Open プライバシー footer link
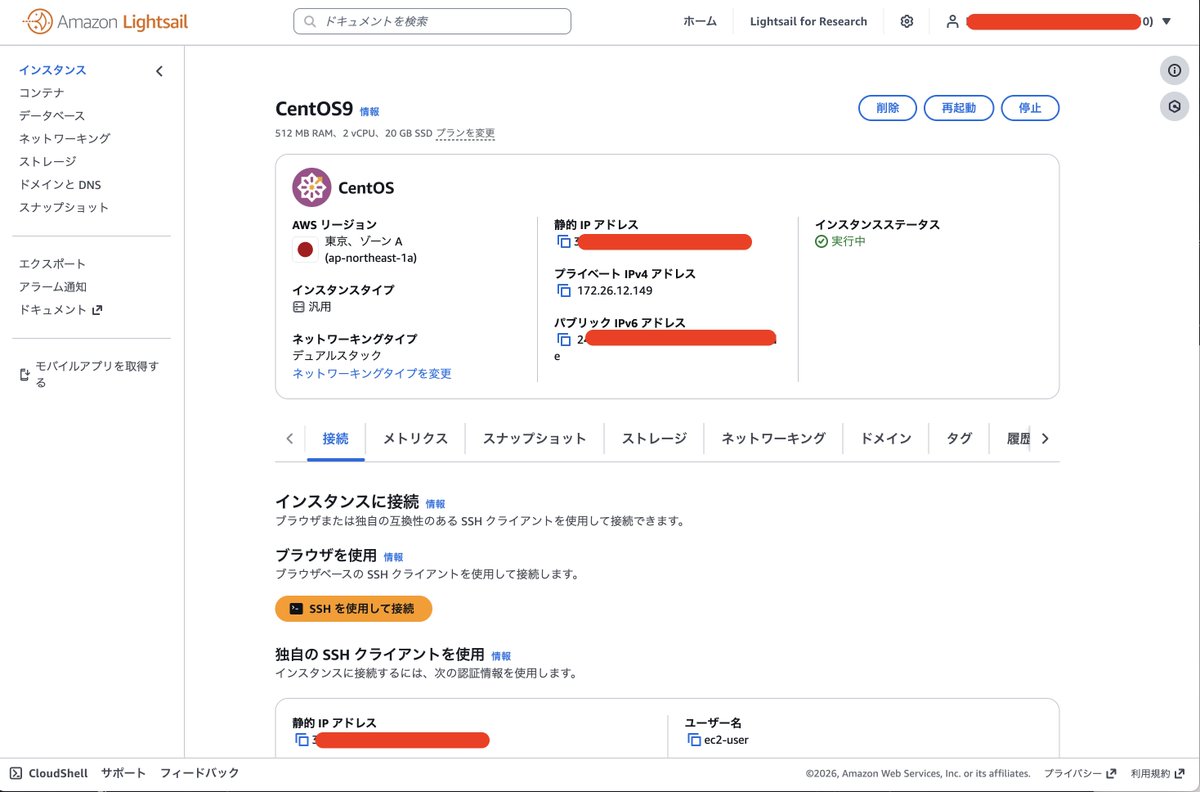This screenshot has height=792, width=1200. pyautogui.click(x=1080, y=773)
